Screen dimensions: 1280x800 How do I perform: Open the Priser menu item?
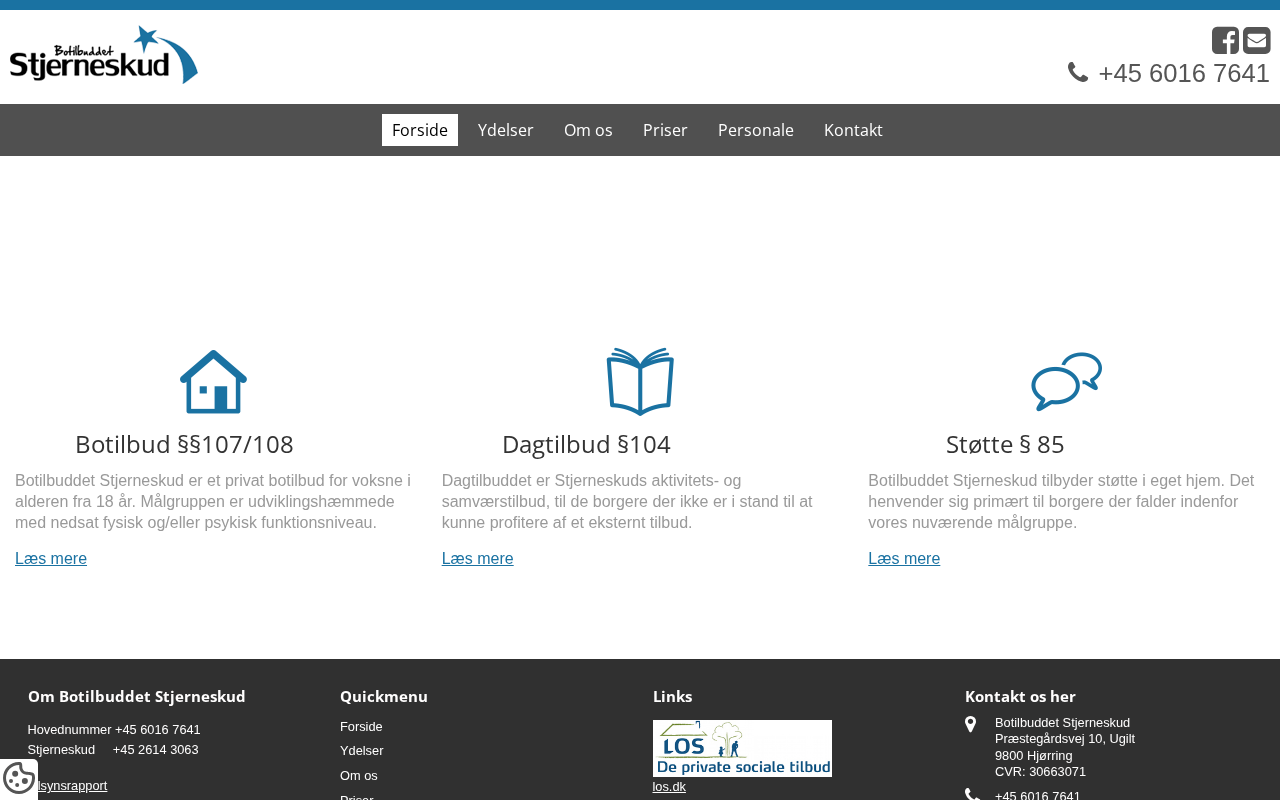point(665,130)
